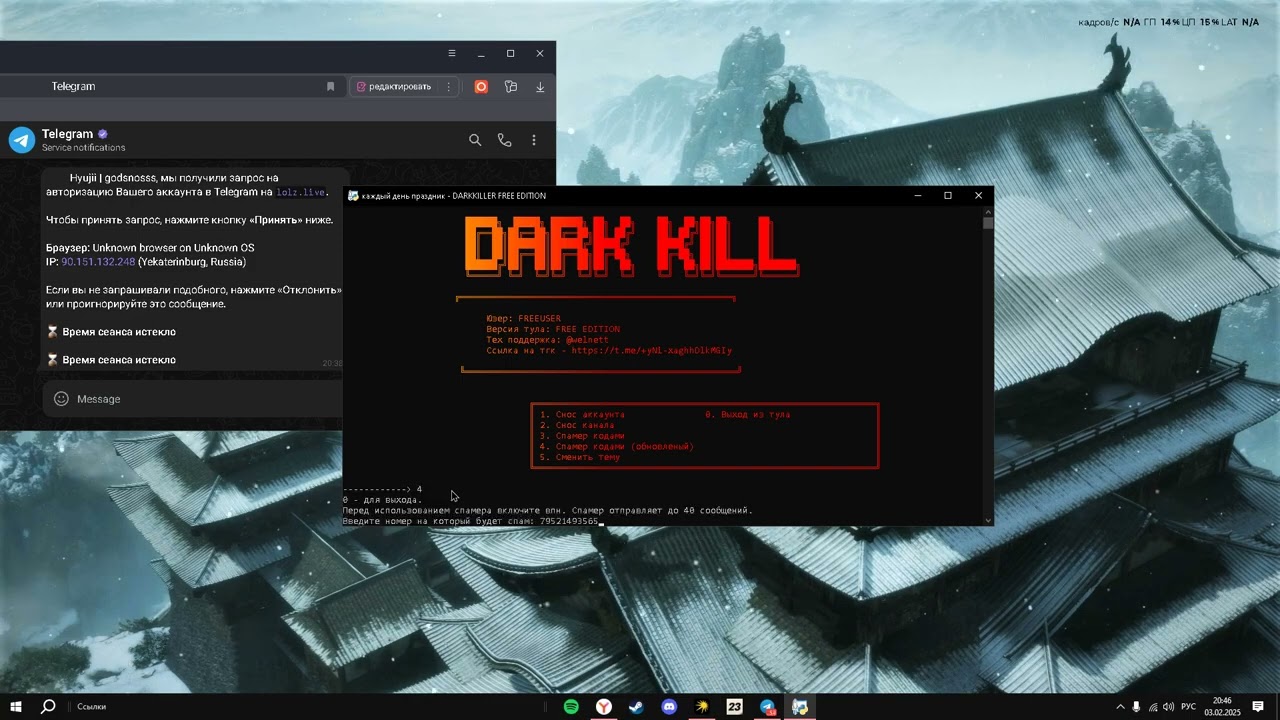Start a call in the Telegram chat
The width and height of the screenshot is (1280, 720).
click(x=504, y=141)
